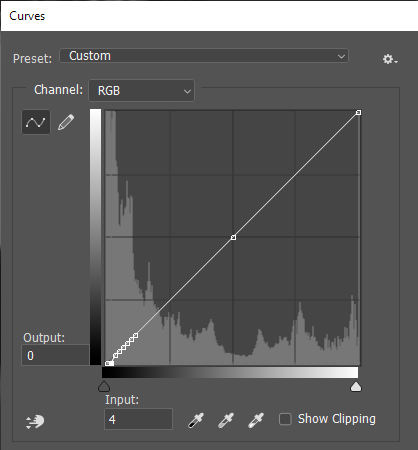Open the preset options gear menu
Screen dimensions: 418x450
390,59
